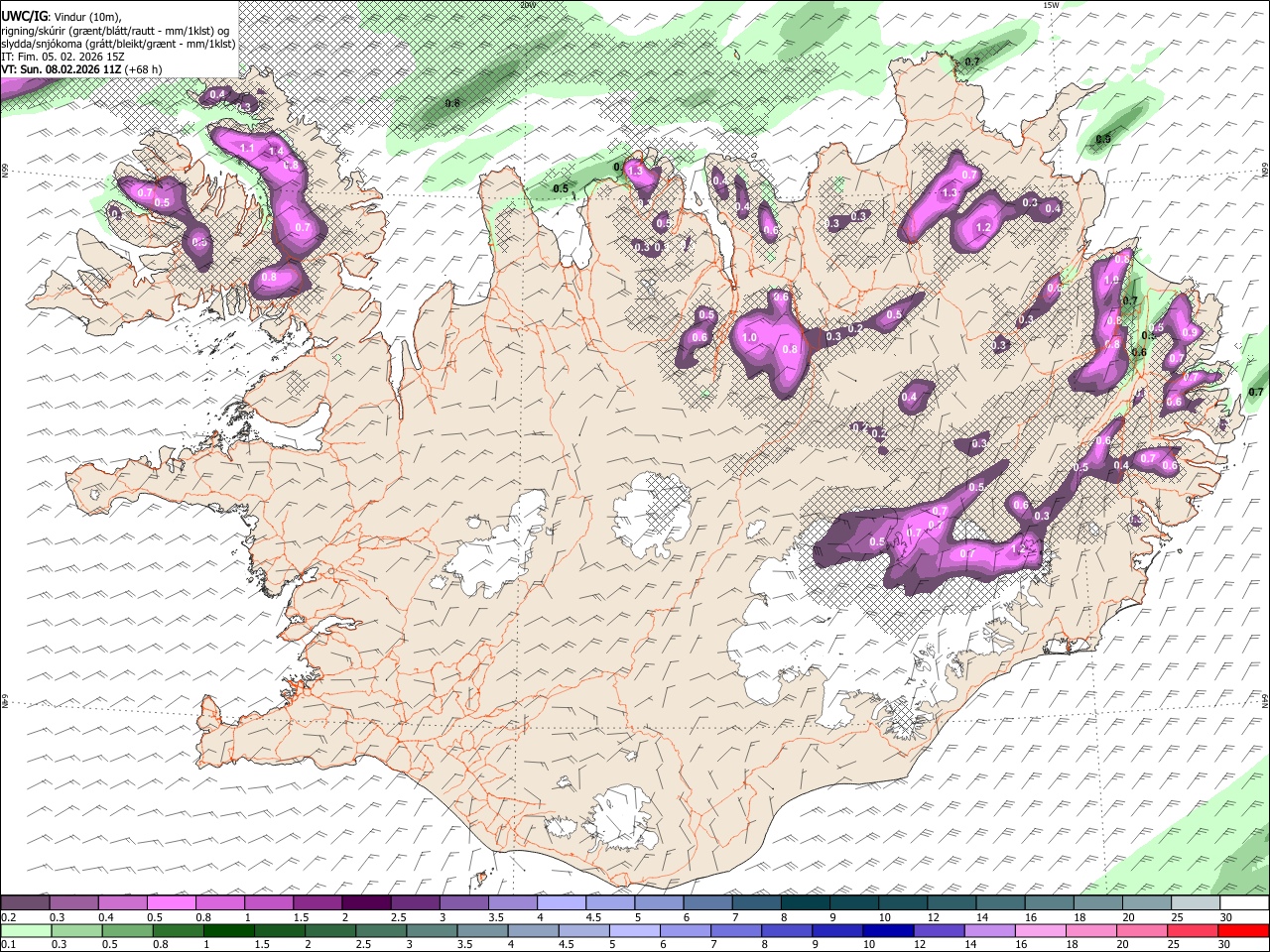Click the dusky purple 0.2 swatch starting the upper legend
Viewport: 1270px width, 952px height.
[x=25, y=903]
